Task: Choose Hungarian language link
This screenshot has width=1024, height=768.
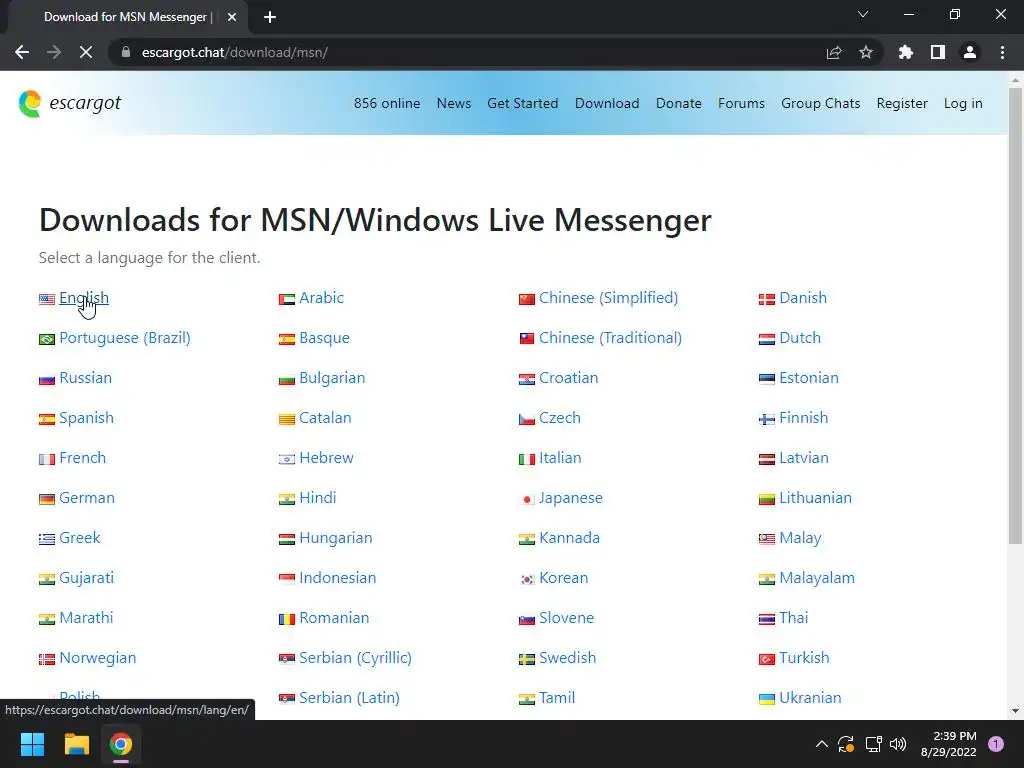Action: tap(336, 537)
